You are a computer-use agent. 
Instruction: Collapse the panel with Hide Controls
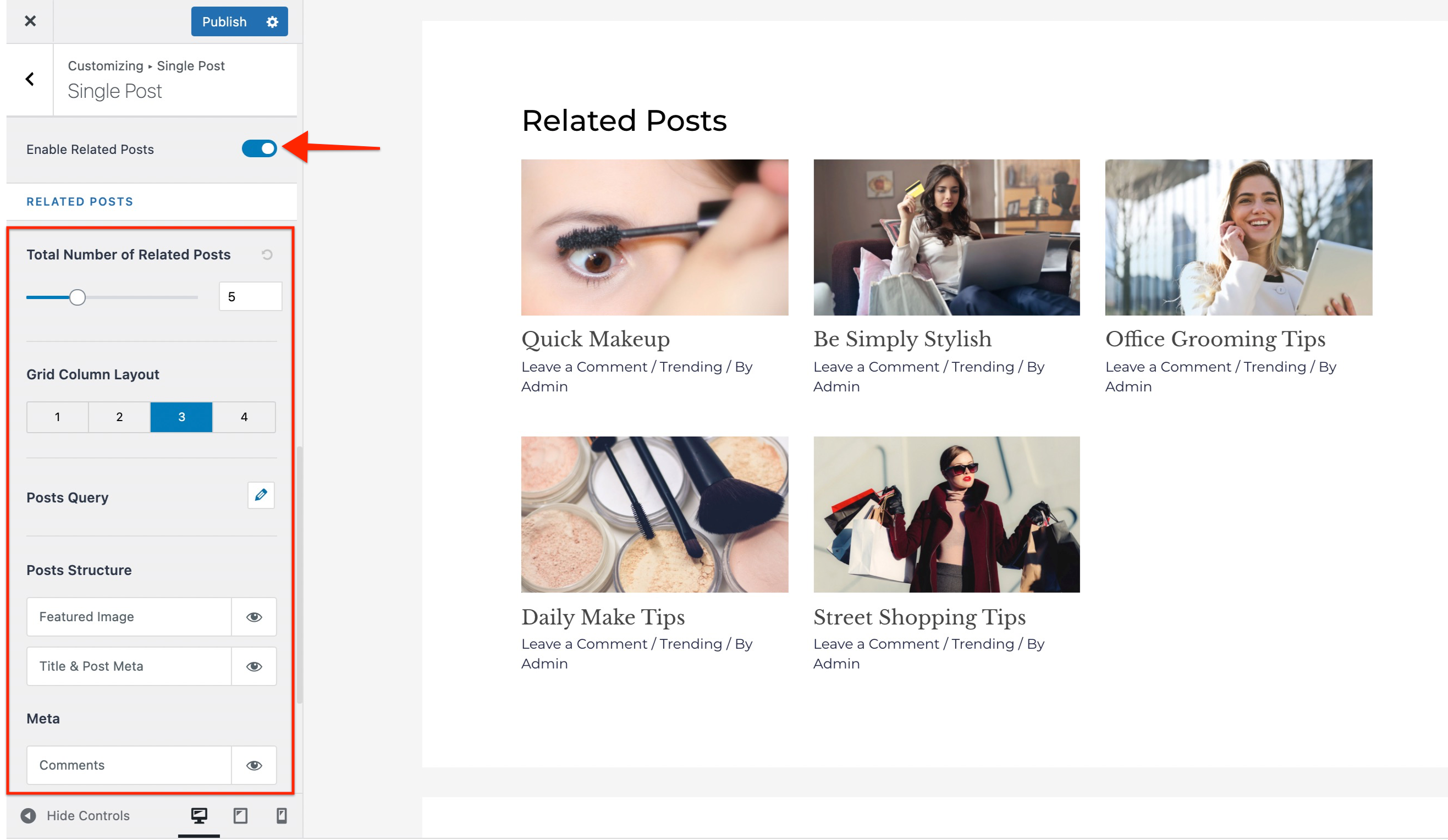(x=75, y=815)
